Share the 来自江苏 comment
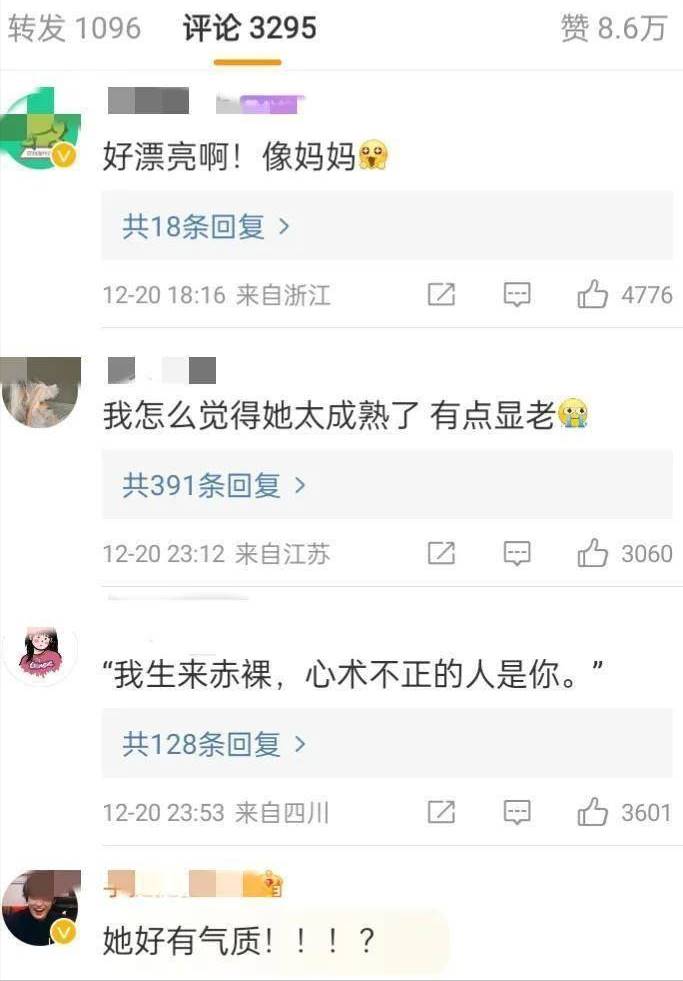Viewport: 683px width, 981px height. pos(441,553)
